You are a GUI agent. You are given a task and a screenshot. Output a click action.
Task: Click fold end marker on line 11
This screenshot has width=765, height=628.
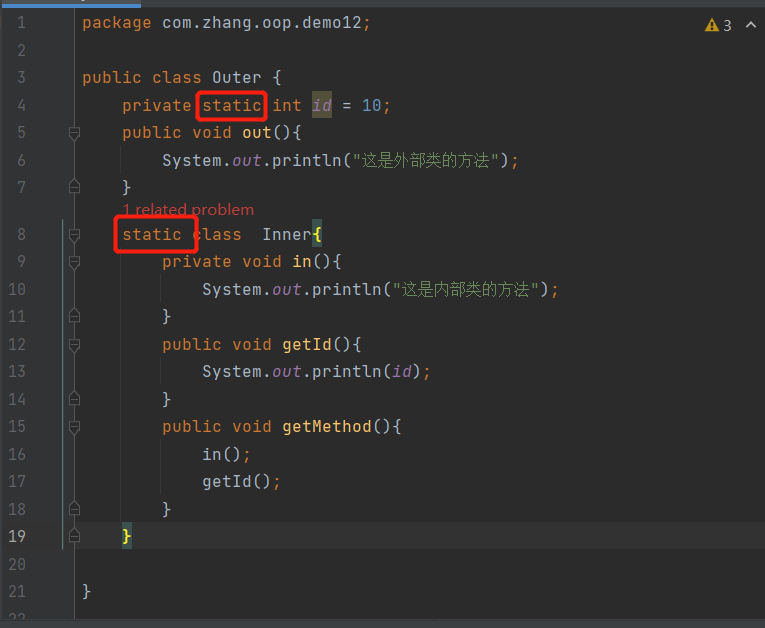74,316
